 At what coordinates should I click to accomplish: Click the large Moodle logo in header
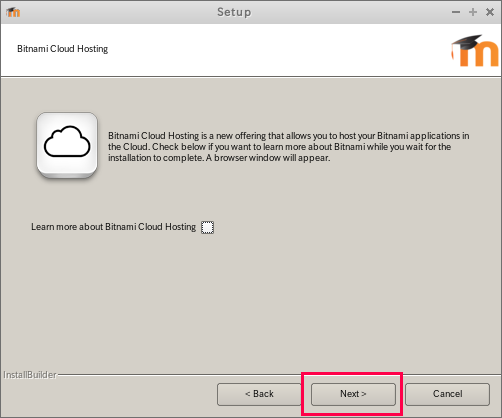point(475,50)
